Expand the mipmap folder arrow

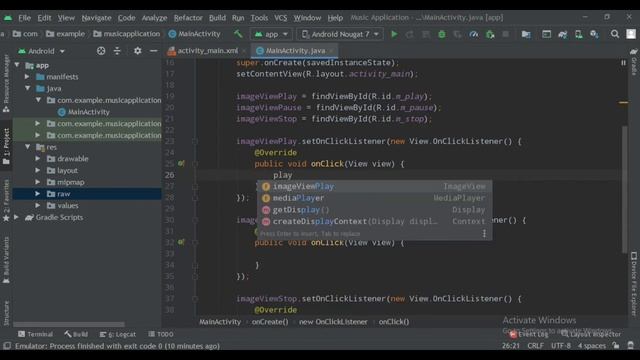pyautogui.click(x=38, y=182)
